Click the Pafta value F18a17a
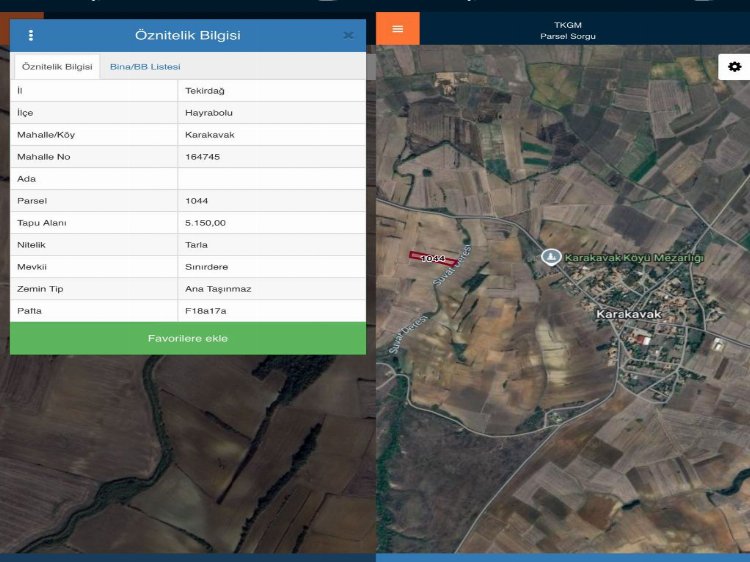 point(206,311)
